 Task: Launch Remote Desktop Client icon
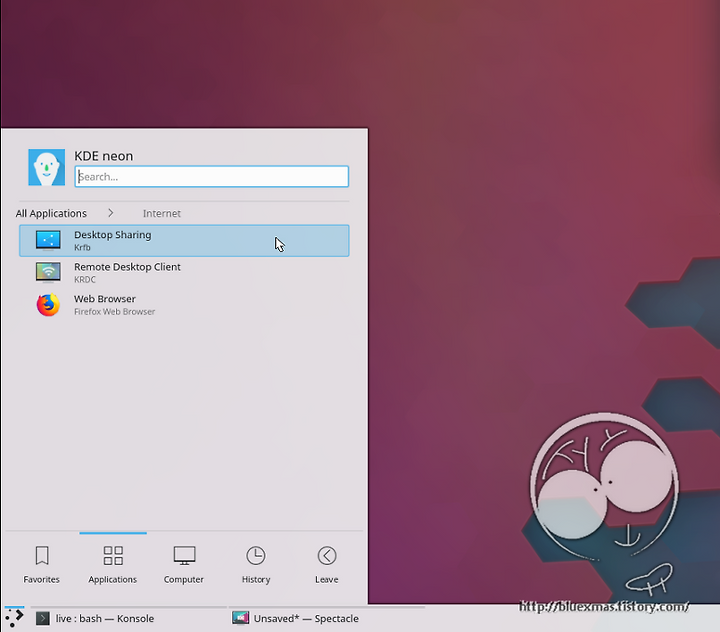(x=48, y=272)
